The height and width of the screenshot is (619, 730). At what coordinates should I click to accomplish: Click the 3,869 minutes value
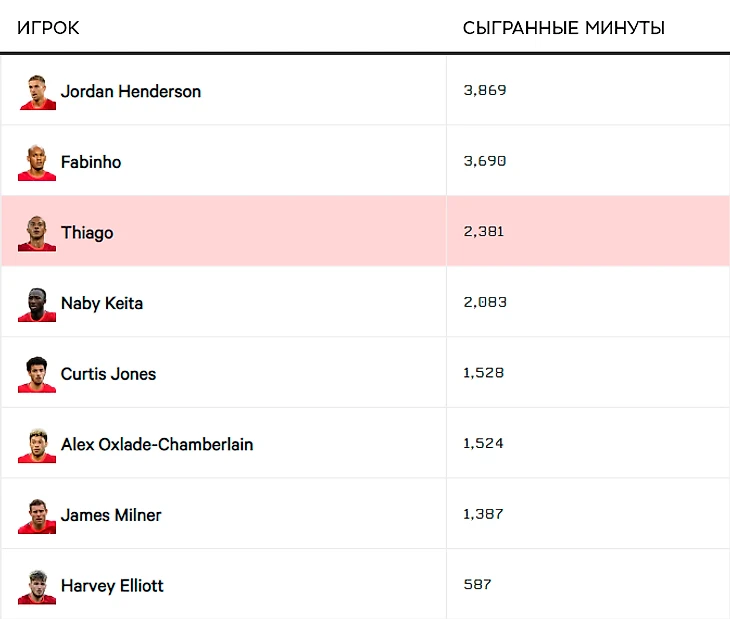coord(485,90)
